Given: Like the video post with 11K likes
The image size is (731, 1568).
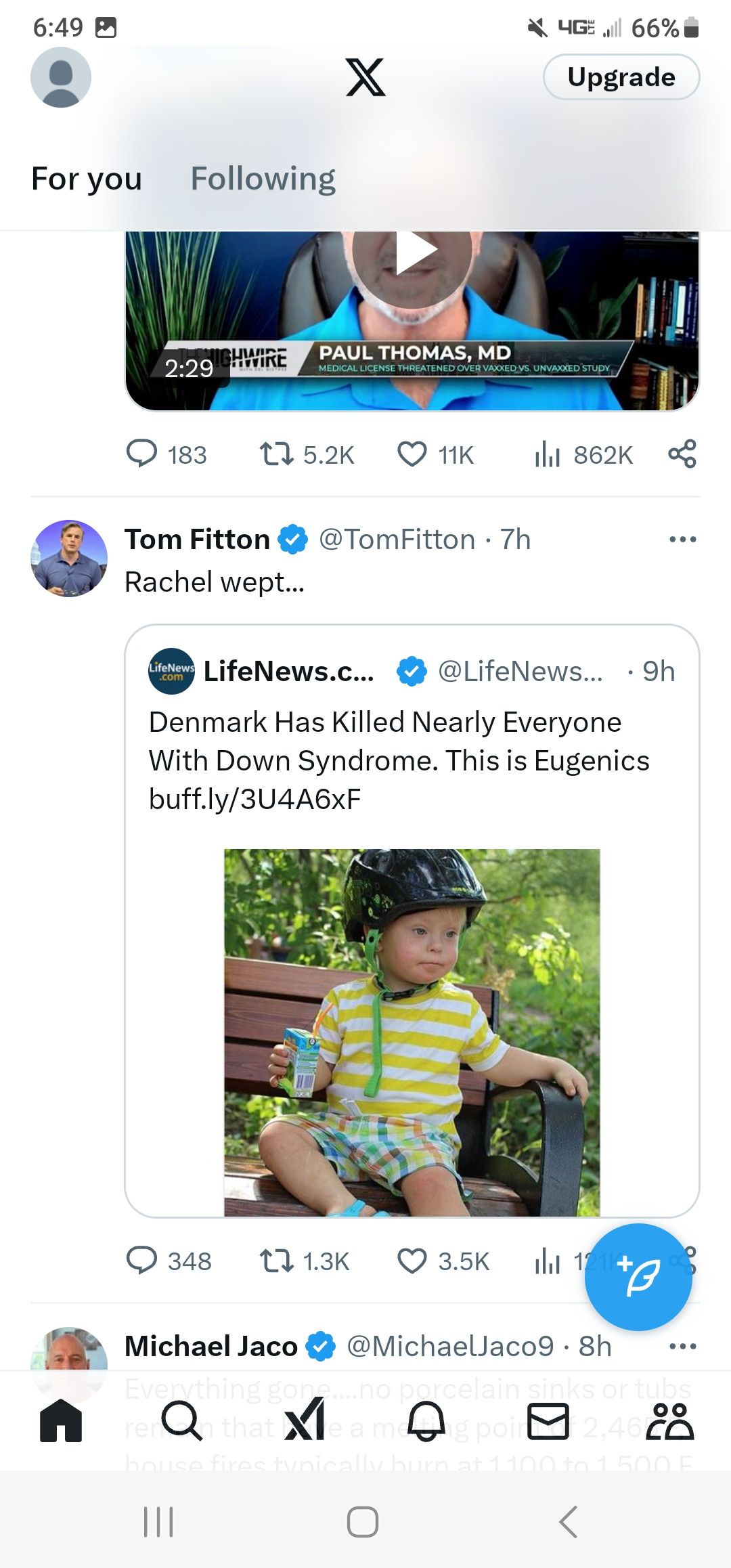Looking at the screenshot, I should tap(412, 454).
